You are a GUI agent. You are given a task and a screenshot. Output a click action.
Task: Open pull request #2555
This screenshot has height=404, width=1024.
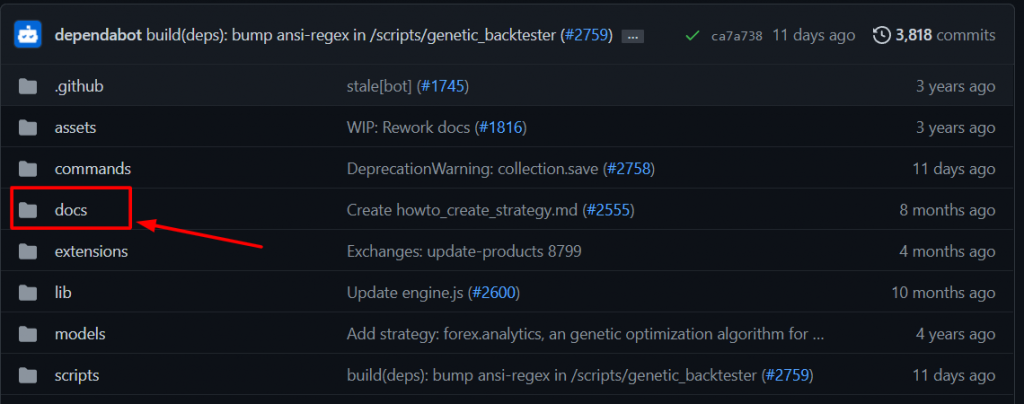(x=609, y=210)
